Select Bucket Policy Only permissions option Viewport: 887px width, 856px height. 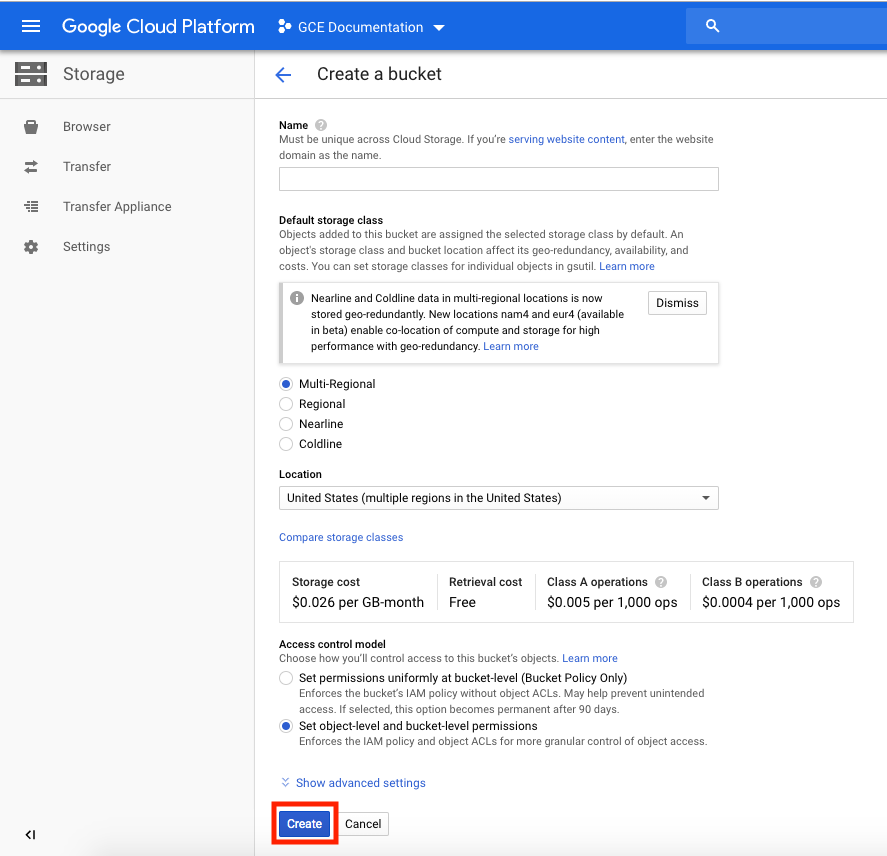pyautogui.click(x=286, y=678)
